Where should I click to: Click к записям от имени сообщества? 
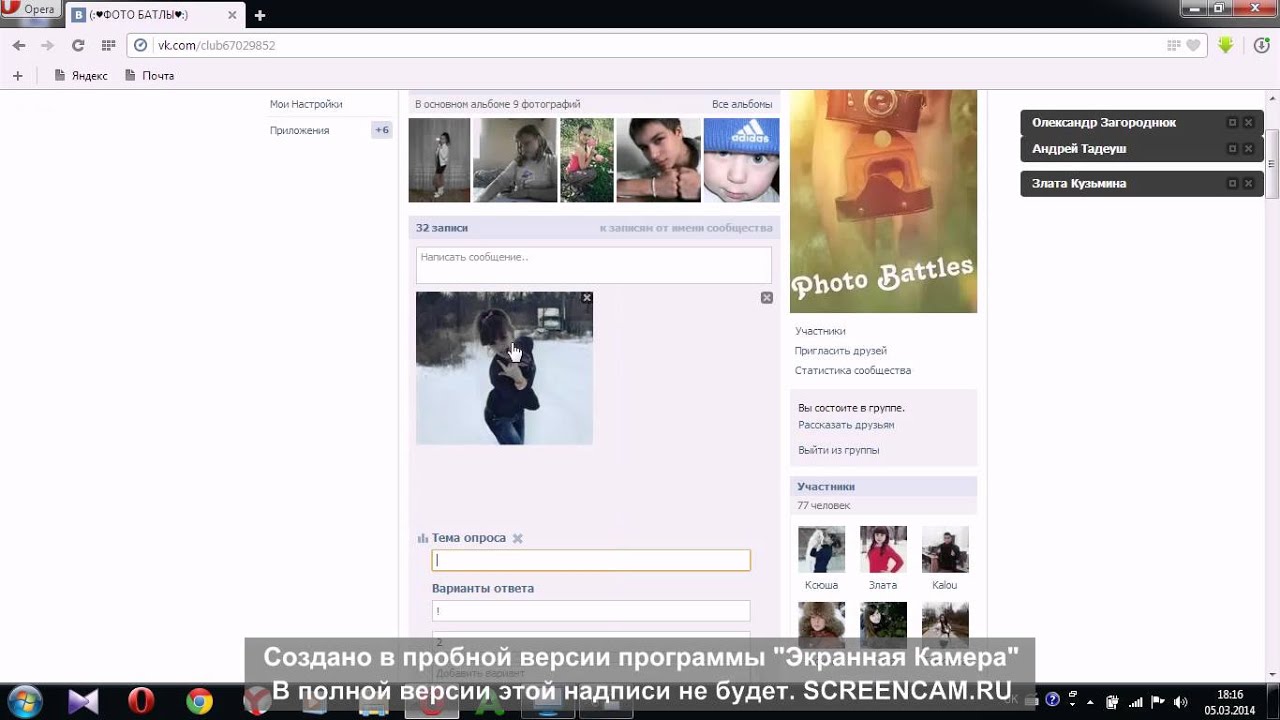pyautogui.click(x=686, y=228)
